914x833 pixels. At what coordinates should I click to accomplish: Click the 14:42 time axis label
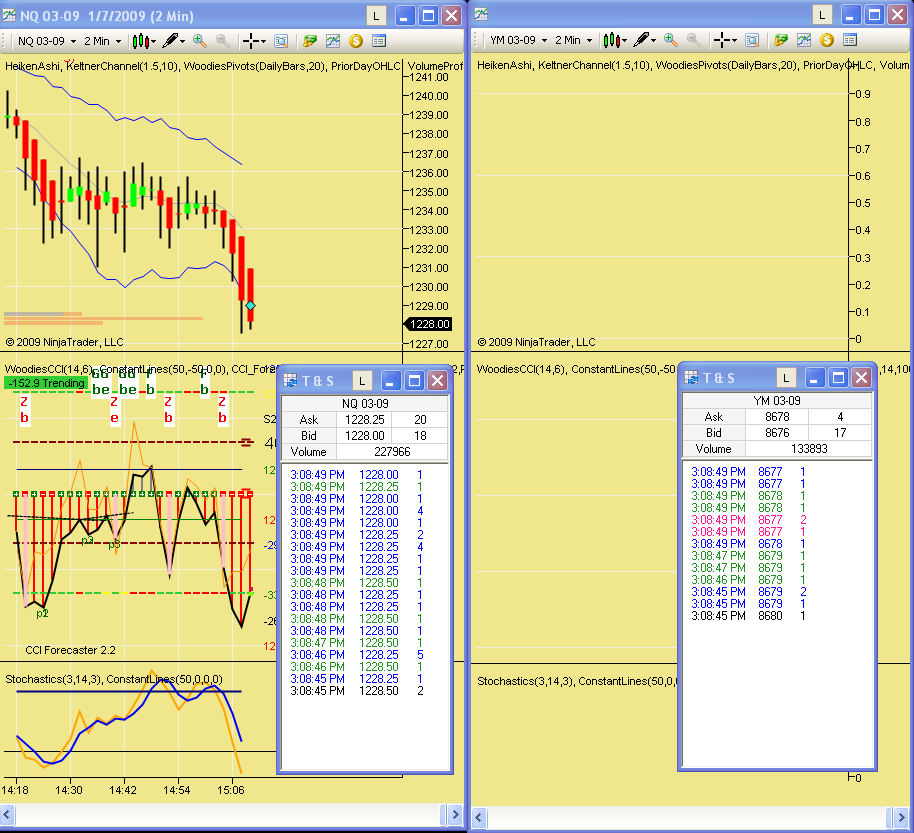tap(123, 790)
